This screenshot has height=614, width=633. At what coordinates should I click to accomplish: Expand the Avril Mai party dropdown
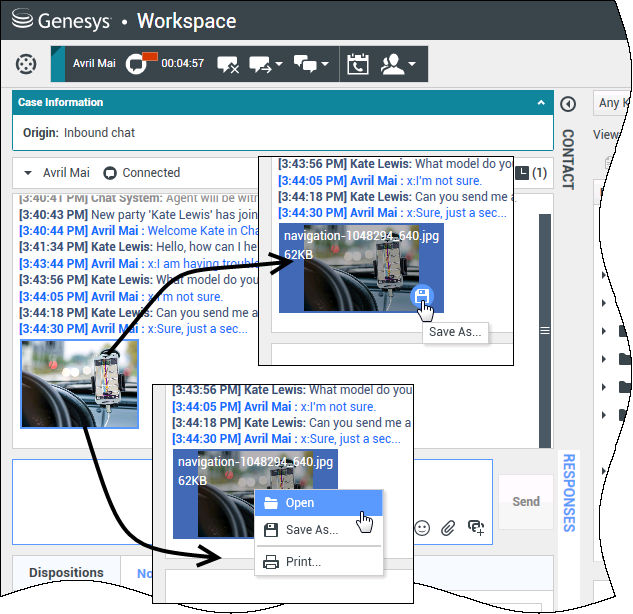tap(28, 173)
